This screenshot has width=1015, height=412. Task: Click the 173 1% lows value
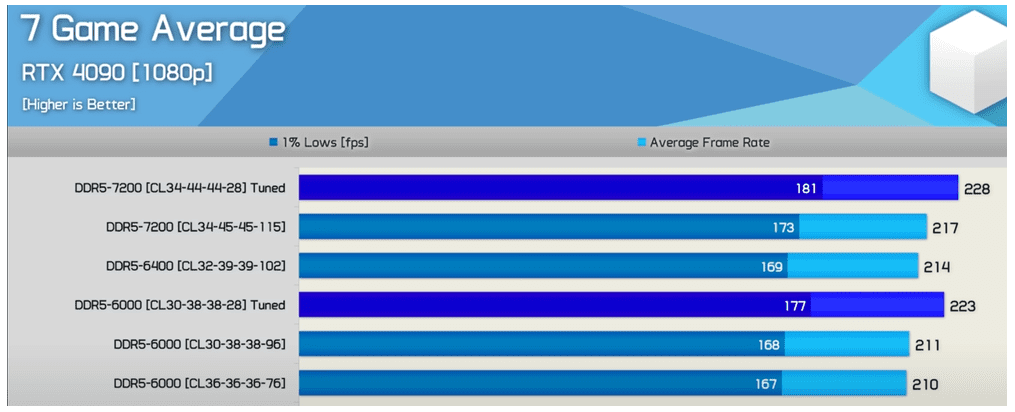pyautogui.click(x=783, y=228)
